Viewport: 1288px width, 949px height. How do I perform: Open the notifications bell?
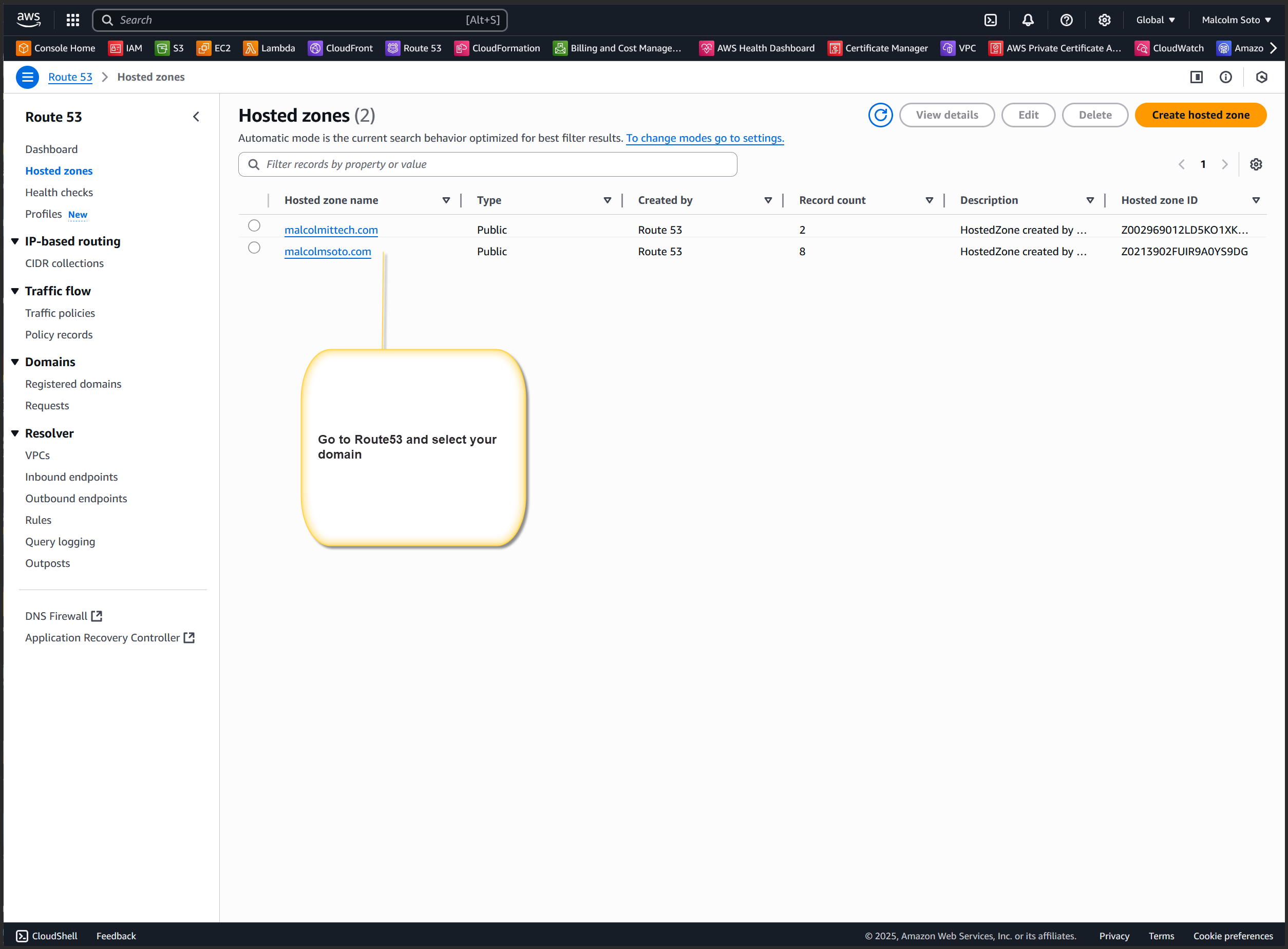point(1028,20)
